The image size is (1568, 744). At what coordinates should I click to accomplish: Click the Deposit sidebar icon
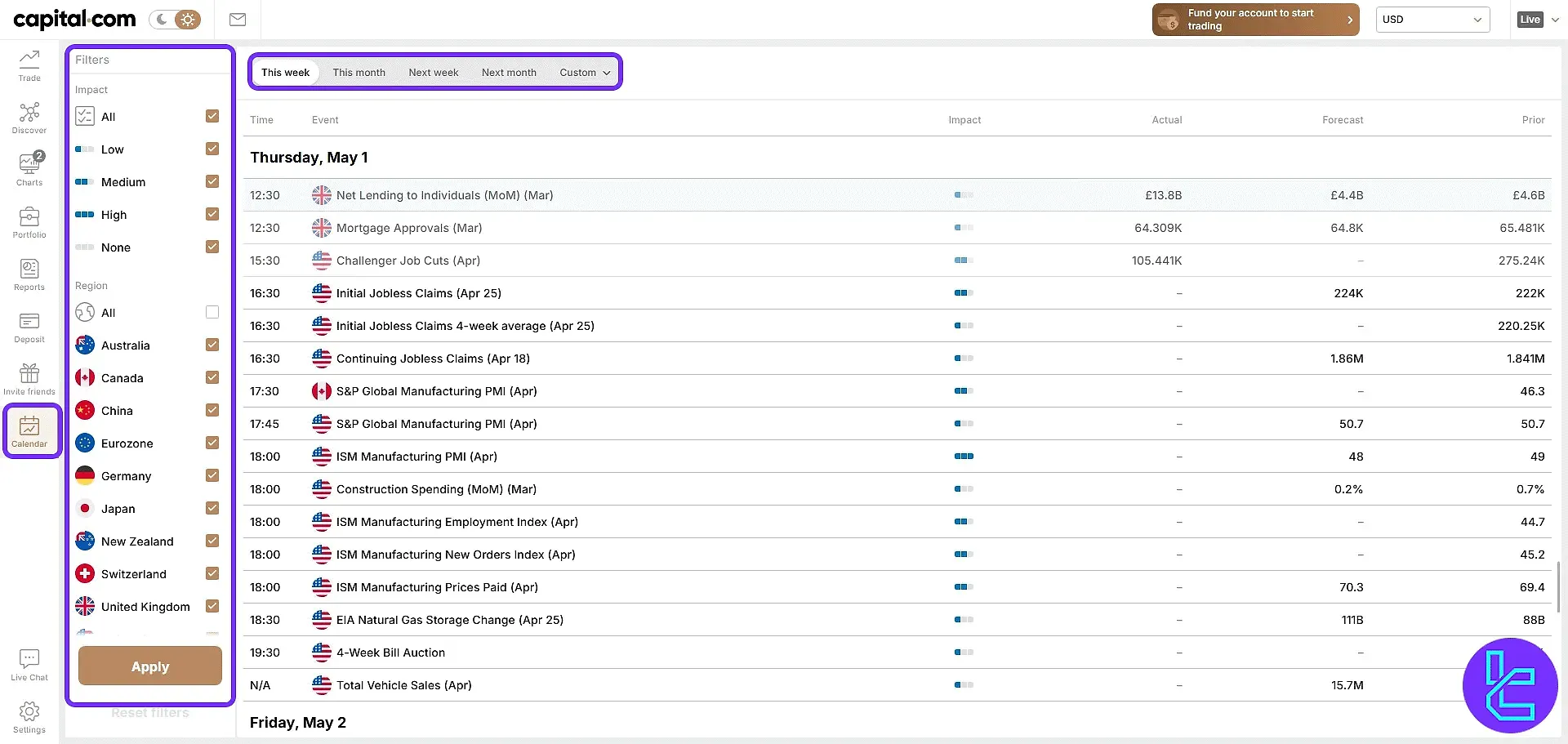point(29,327)
